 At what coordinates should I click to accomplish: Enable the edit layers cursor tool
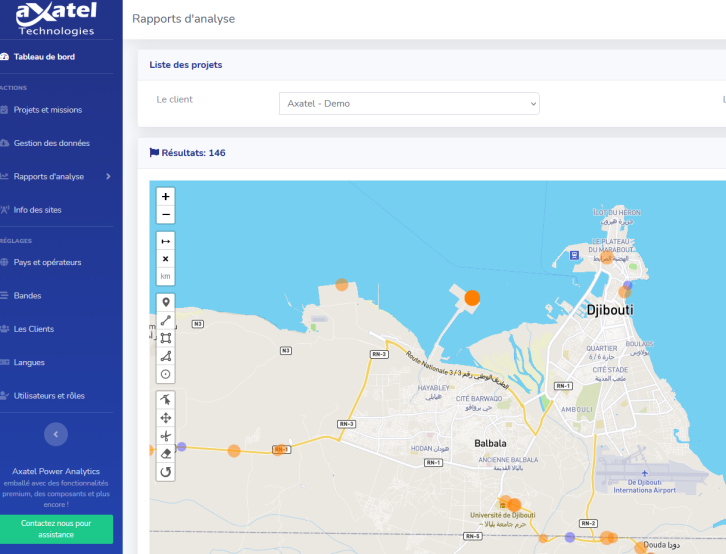click(166, 399)
